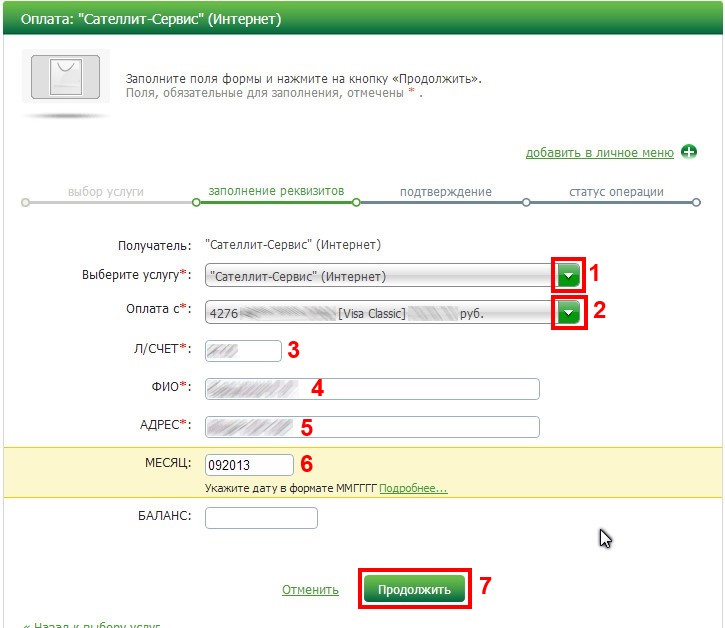Select the заполнение реквизитов step

tap(276, 191)
